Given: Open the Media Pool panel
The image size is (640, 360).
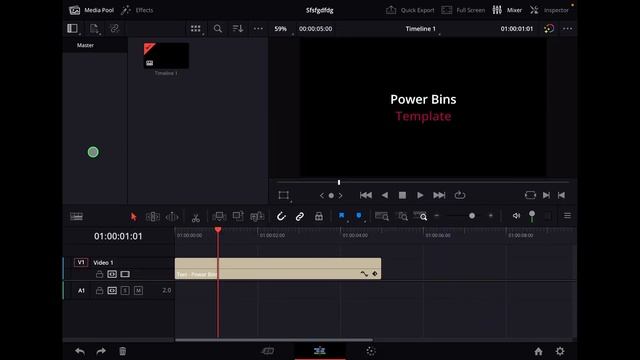Looking at the screenshot, I should coord(91,10).
